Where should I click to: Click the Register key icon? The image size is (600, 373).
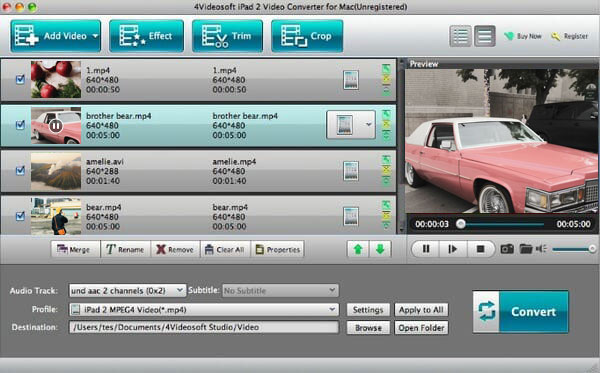(x=556, y=36)
